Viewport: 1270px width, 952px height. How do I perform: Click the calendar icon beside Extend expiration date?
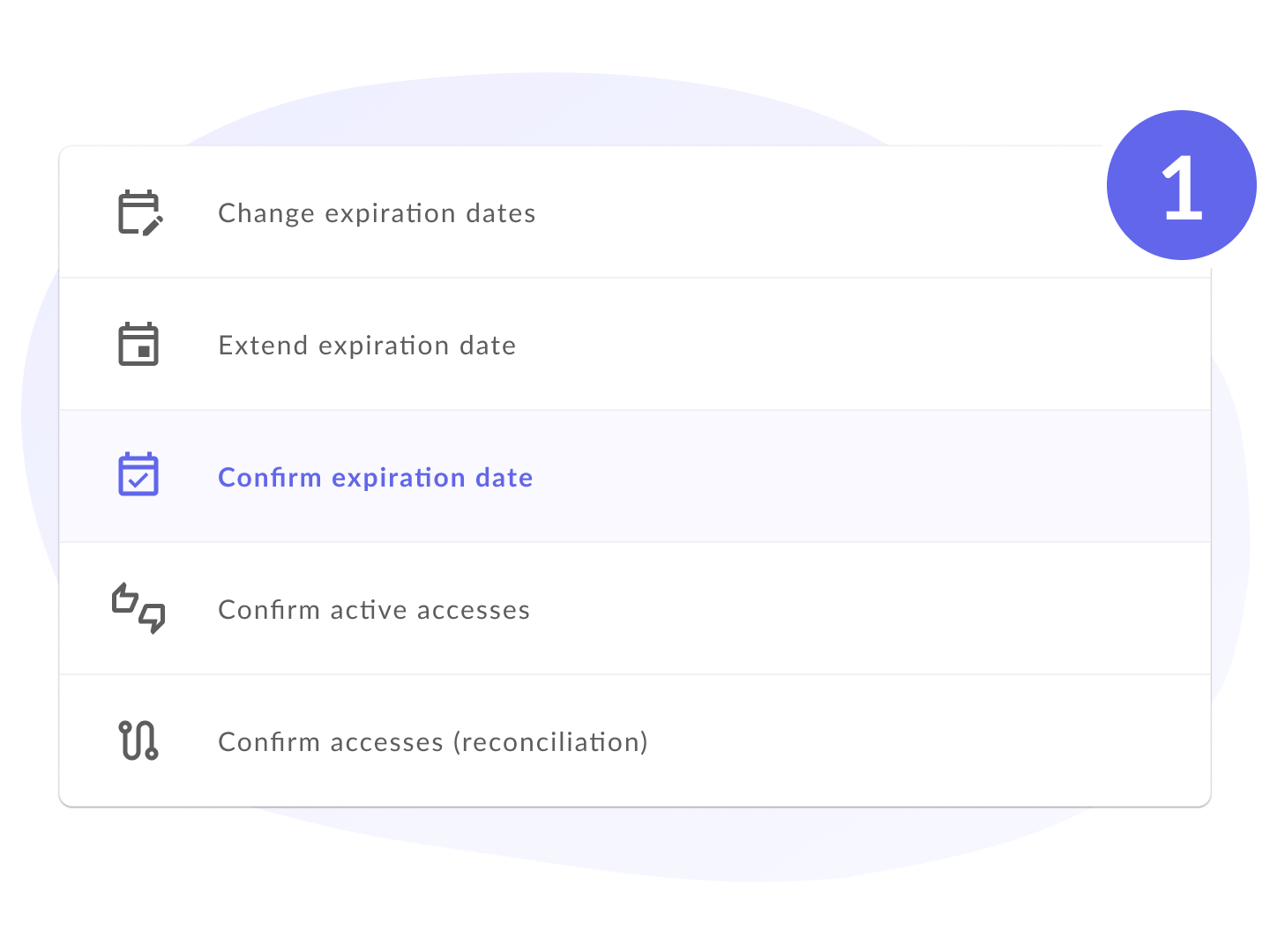tap(138, 345)
